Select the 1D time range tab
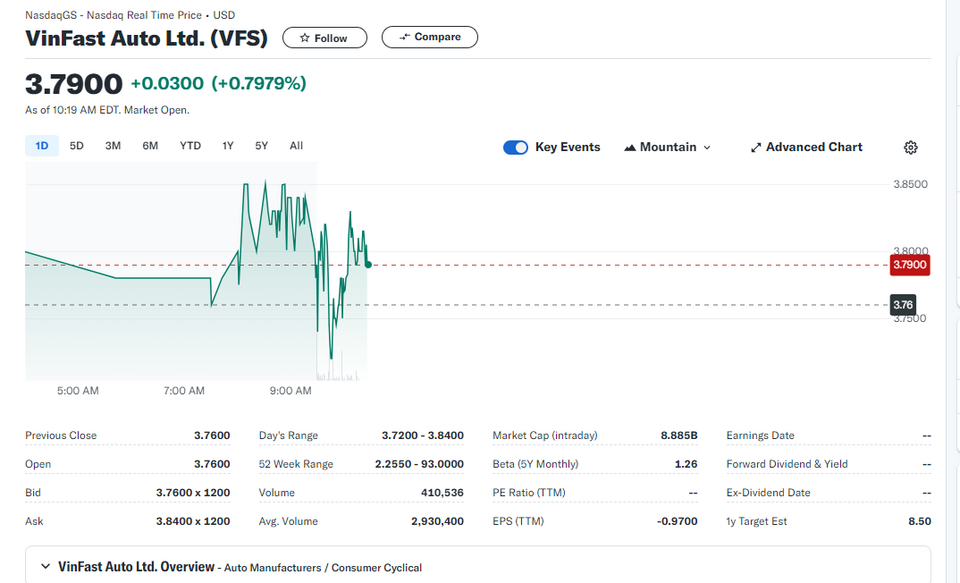The height and width of the screenshot is (583, 960). 42,146
